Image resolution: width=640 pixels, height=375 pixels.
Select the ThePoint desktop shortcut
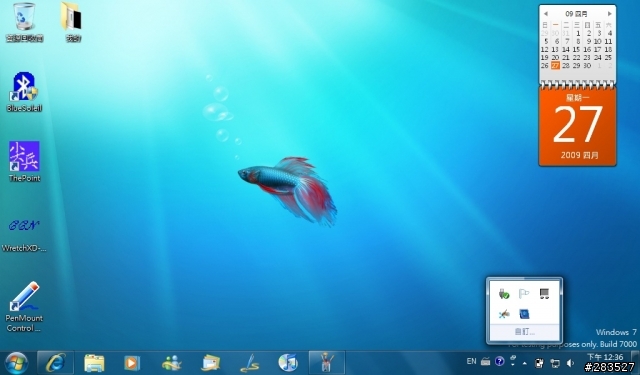click(24, 162)
